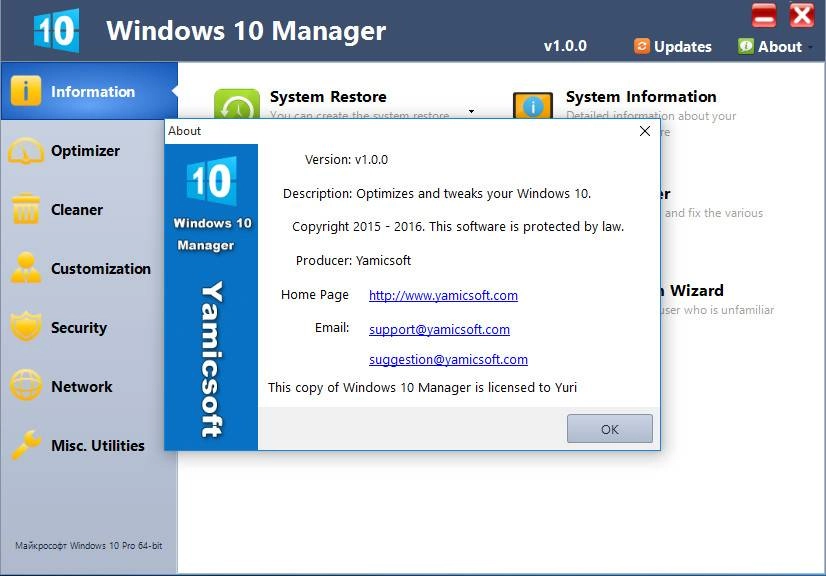Viewport: 826px width, 576px height.
Task: Close the Windows 10 Manager main window
Action: [x=801, y=15]
